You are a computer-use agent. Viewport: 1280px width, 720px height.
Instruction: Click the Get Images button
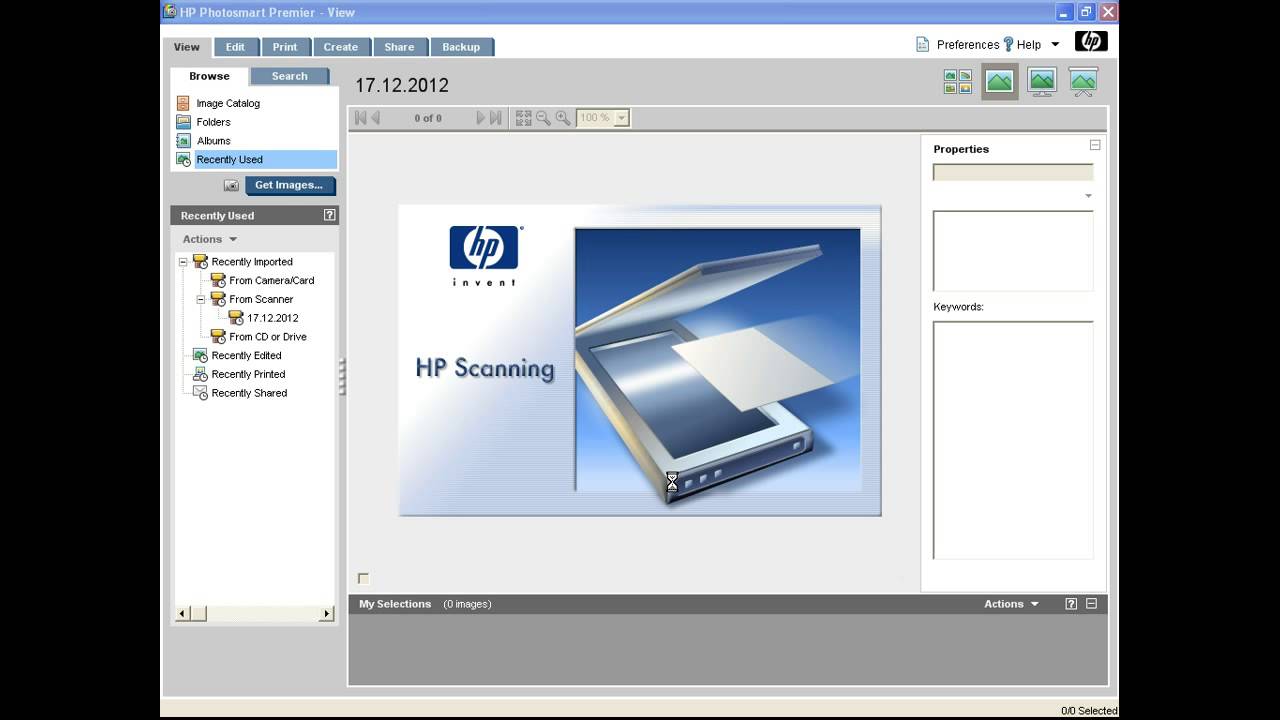coord(290,185)
